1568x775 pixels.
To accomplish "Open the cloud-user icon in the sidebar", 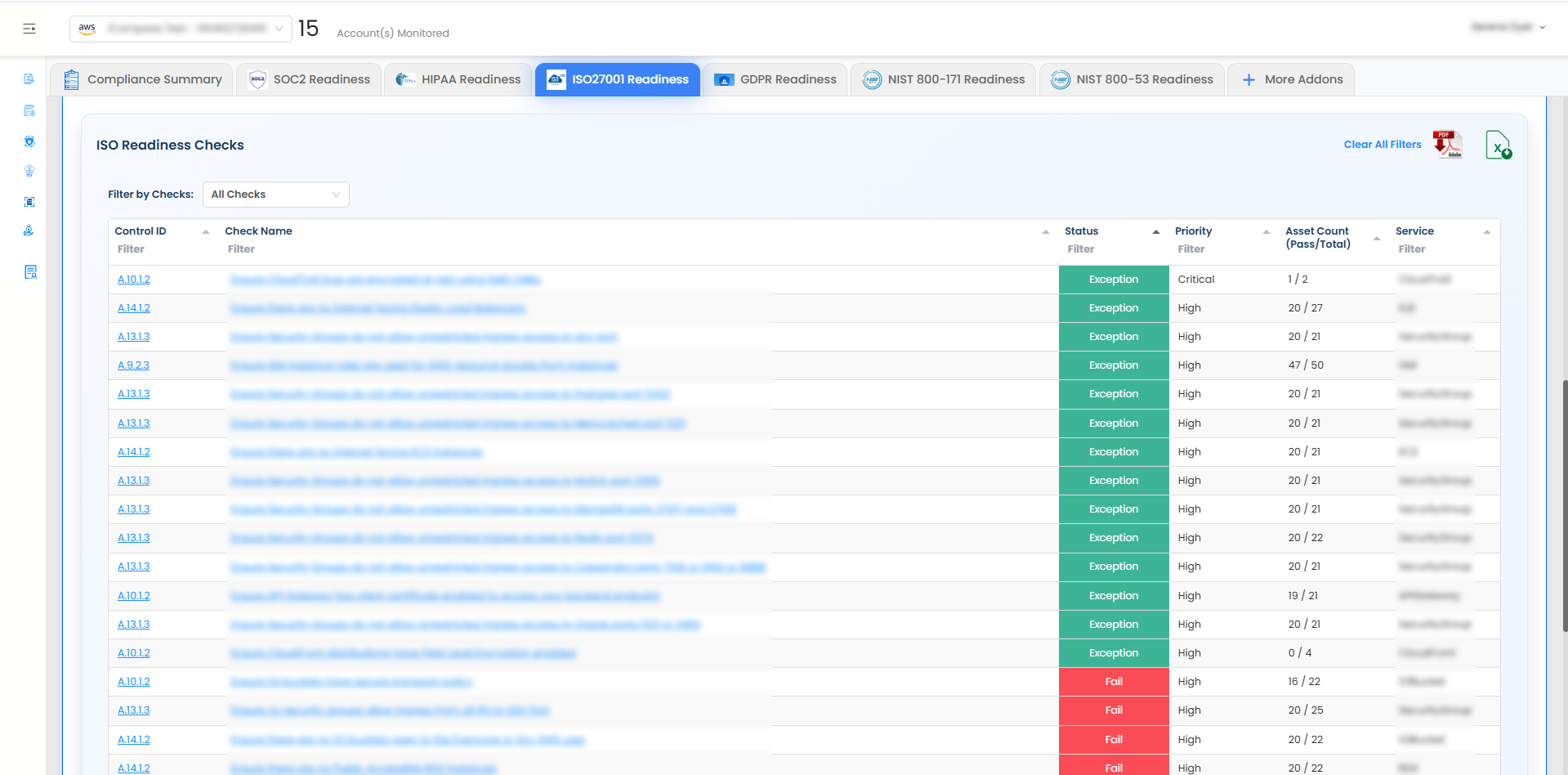I will [29, 171].
